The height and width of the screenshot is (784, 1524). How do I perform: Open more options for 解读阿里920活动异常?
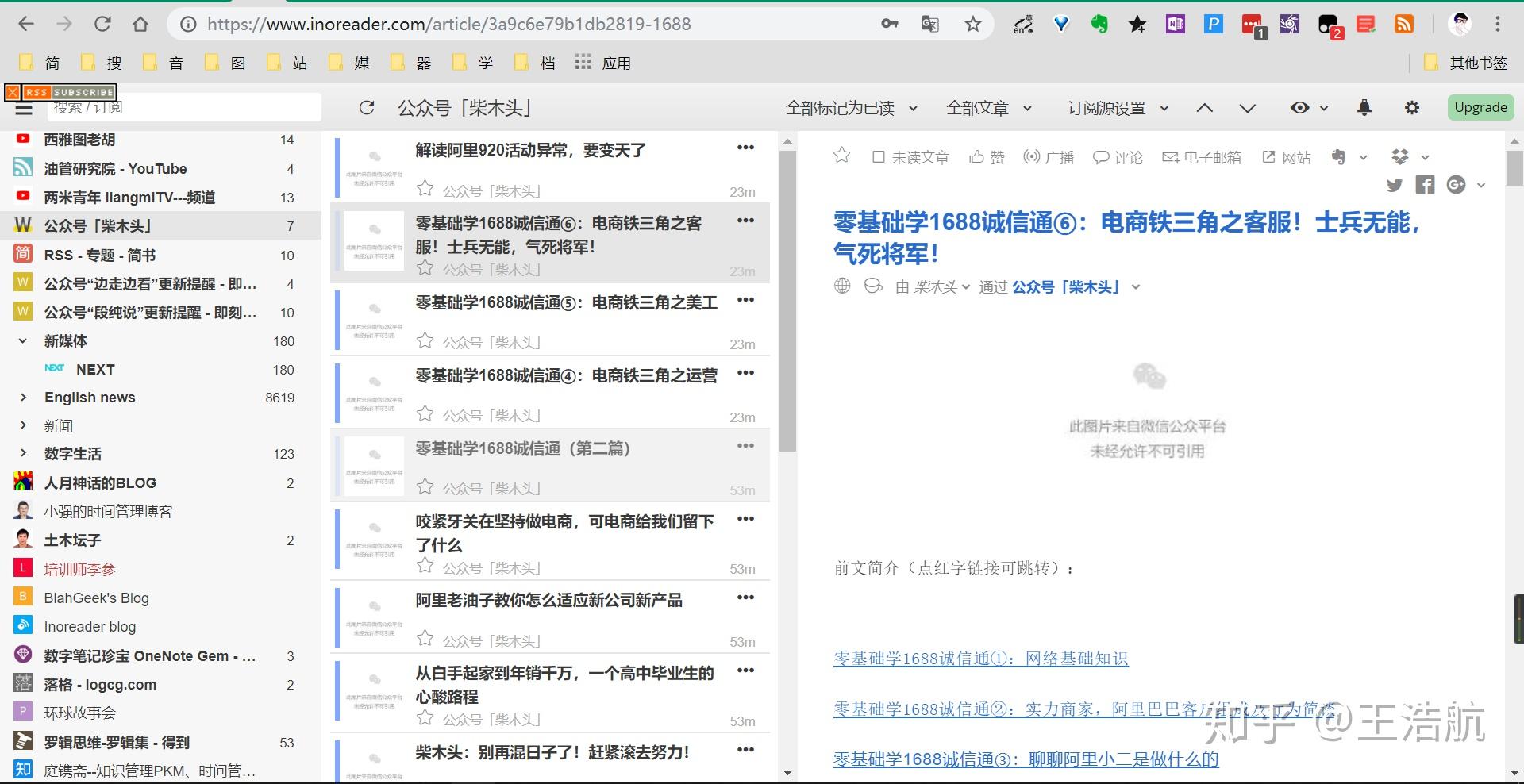[745, 148]
